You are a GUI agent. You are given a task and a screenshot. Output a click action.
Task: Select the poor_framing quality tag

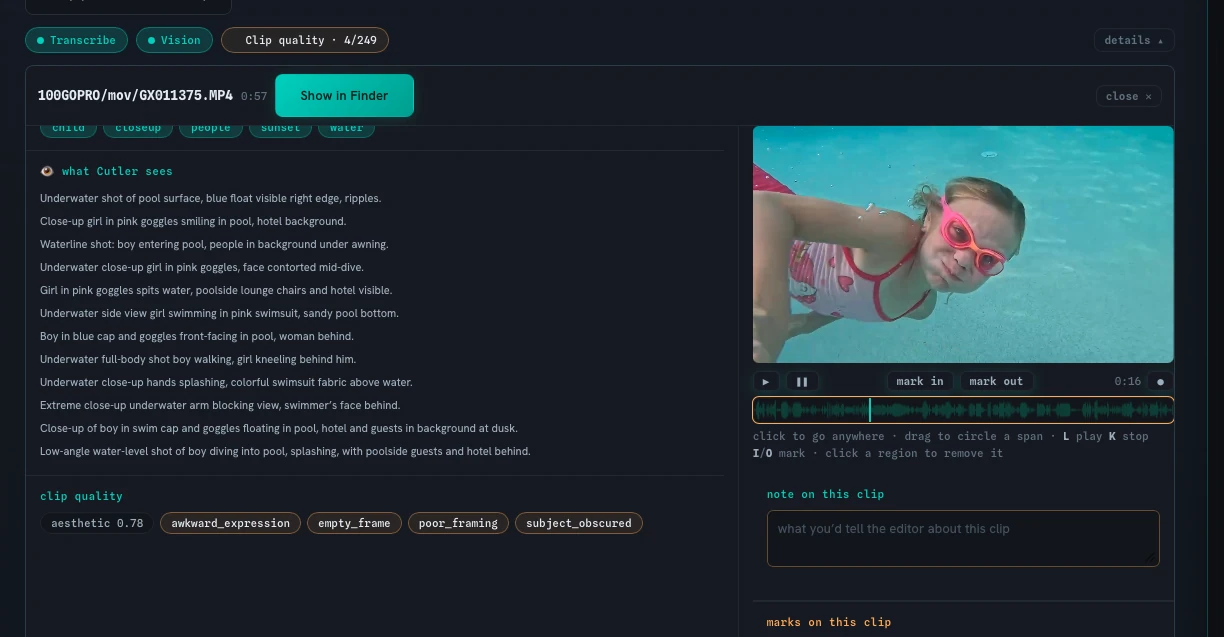click(458, 523)
